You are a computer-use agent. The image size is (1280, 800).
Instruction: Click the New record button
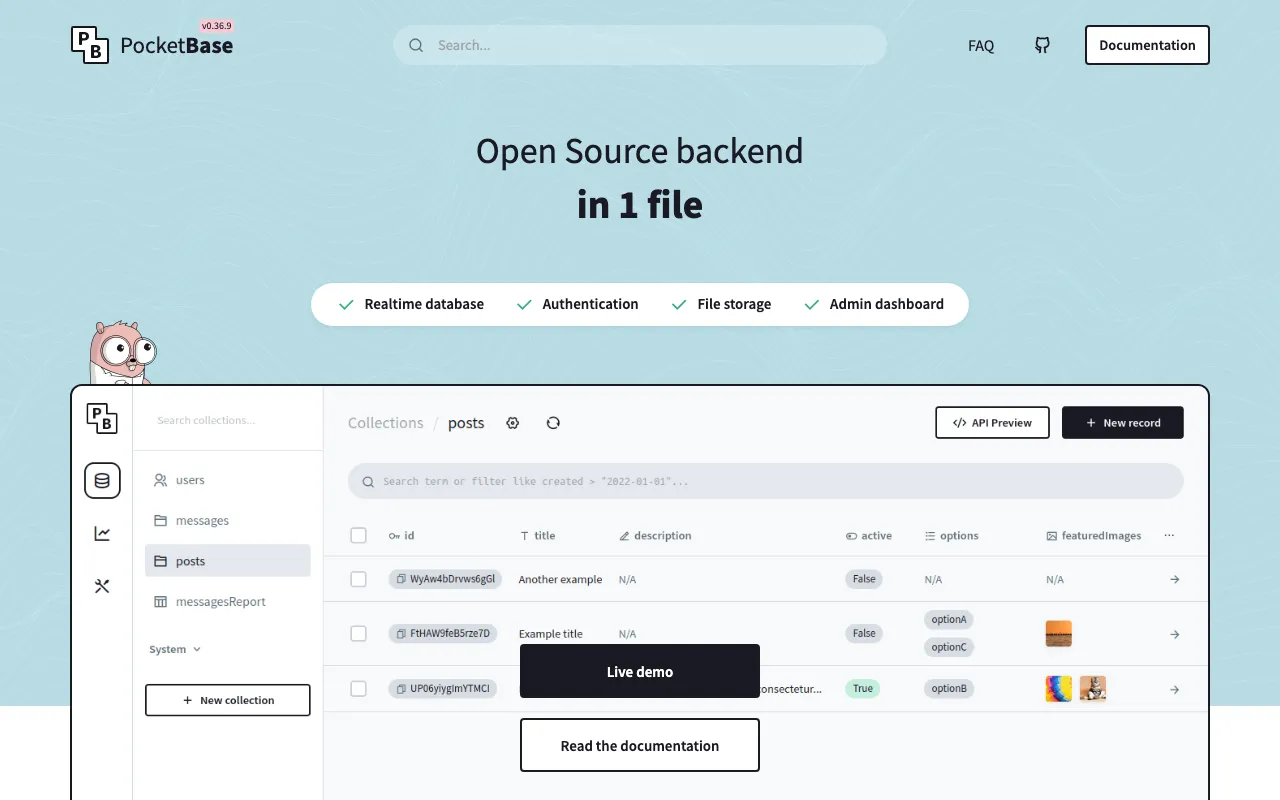coord(1122,422)
